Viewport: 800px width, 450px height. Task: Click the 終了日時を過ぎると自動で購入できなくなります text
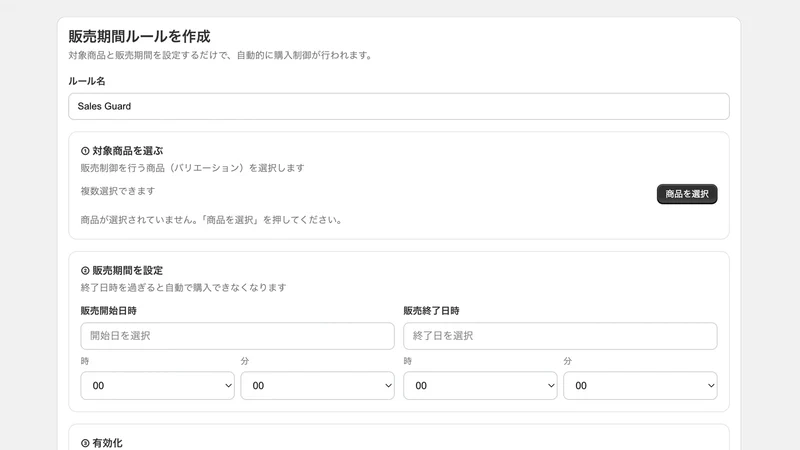pyautogui.click(x=184, y=287)
